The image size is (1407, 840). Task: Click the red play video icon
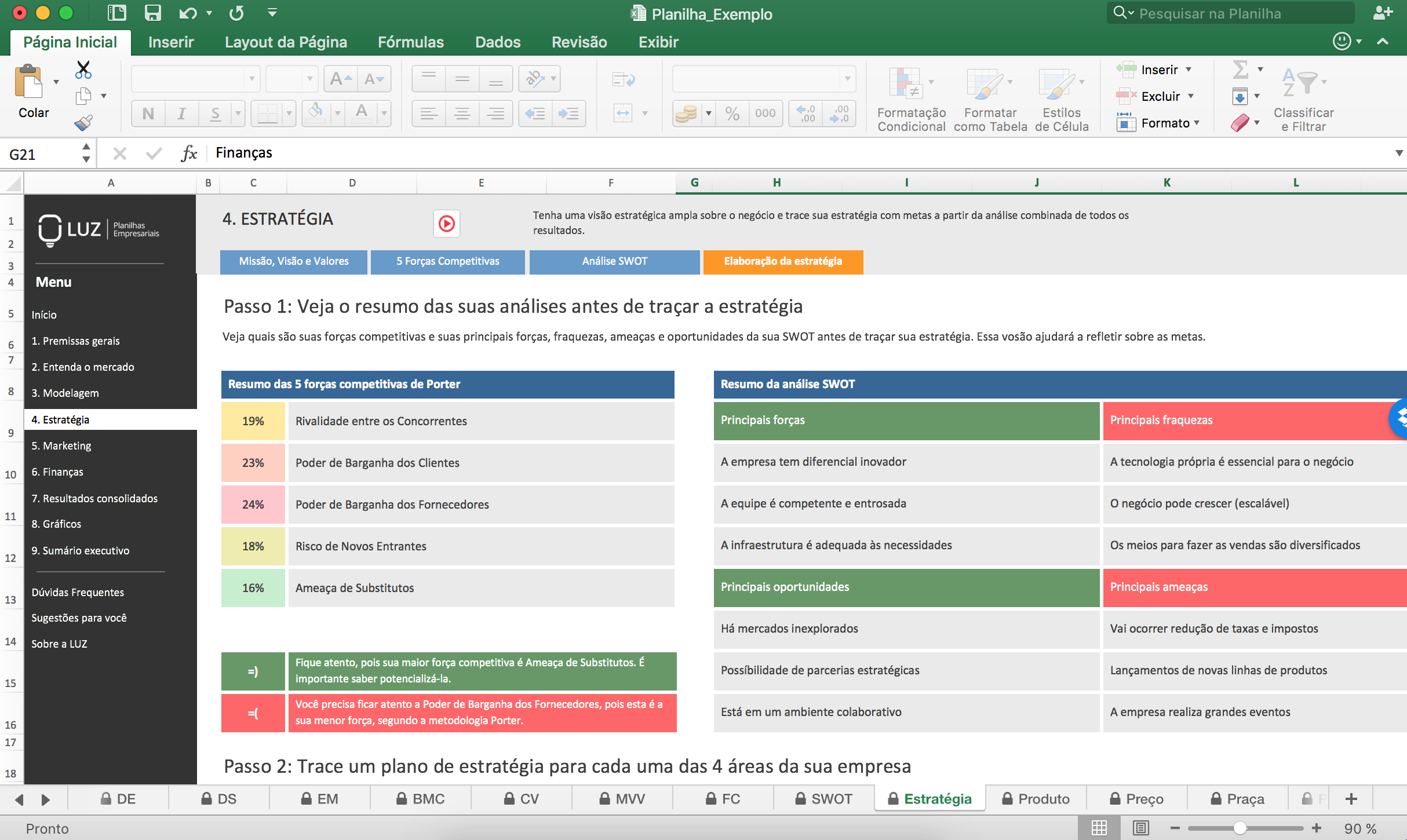click(x=446, y=224)
